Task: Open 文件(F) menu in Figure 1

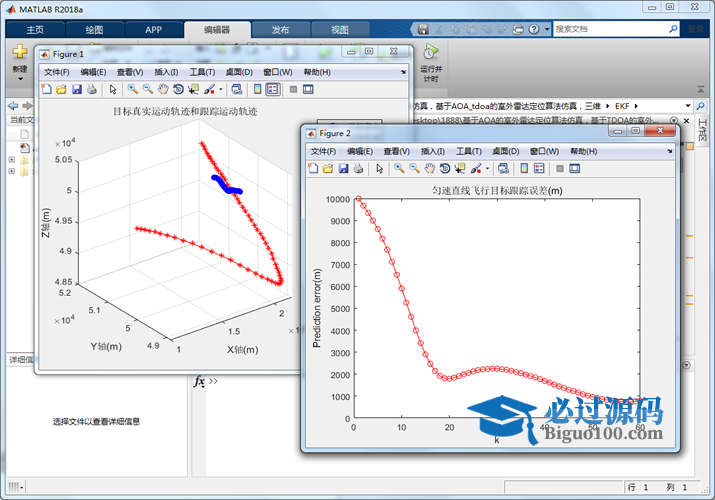Action: 57,72
